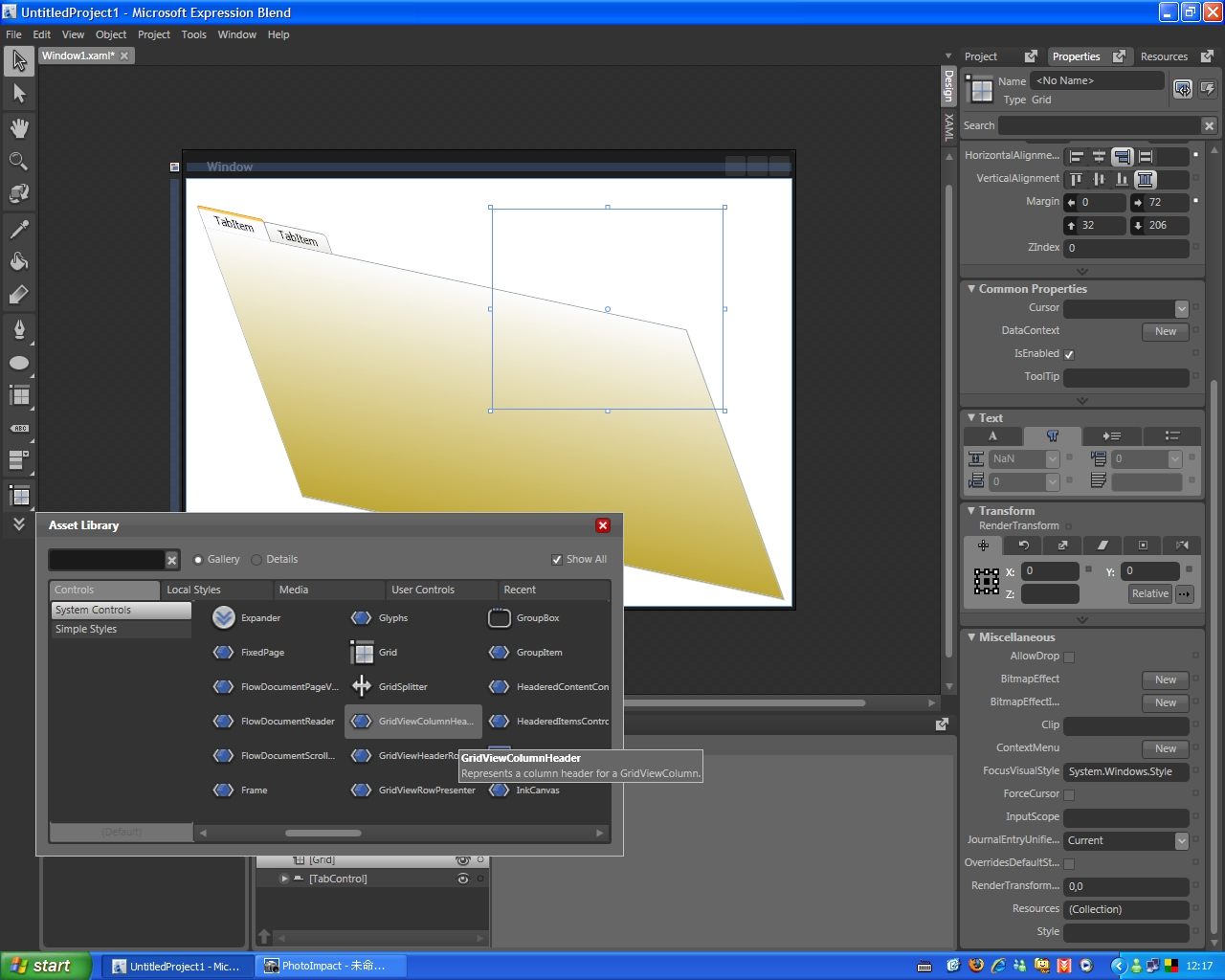Viewport: 1225px width, 980px height.
Task: Switch to the Resources panel tab
Action: coord(1164,56)
